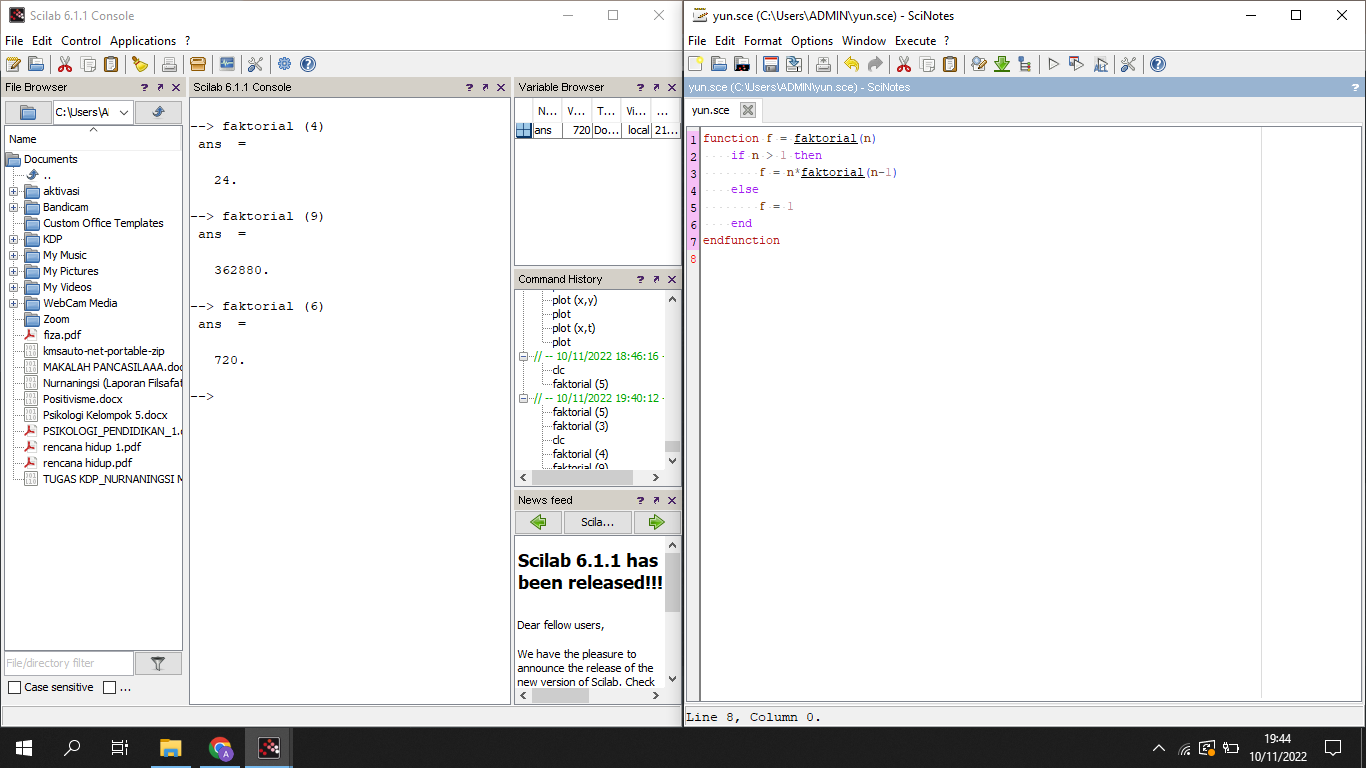The image size is (1366, 768).
Task: Click Print icon in Console toolbar
Action: (x=169, y=64)
